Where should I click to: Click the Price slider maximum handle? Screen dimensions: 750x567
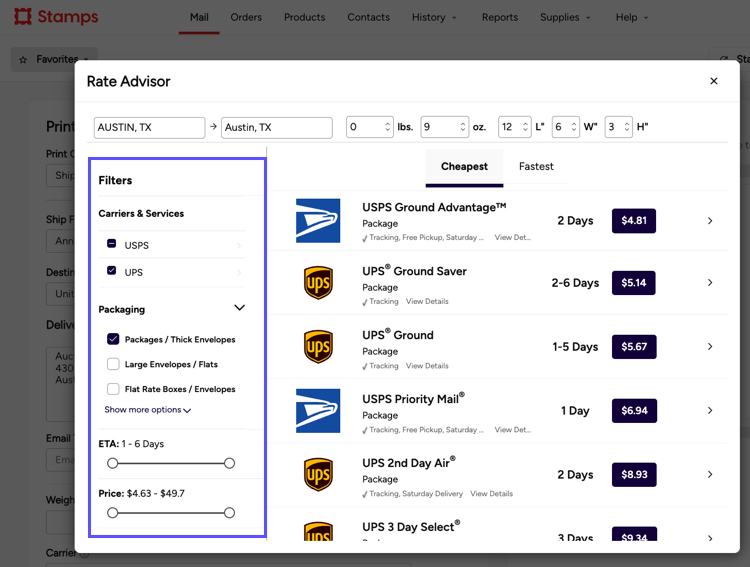click(230, 513)
